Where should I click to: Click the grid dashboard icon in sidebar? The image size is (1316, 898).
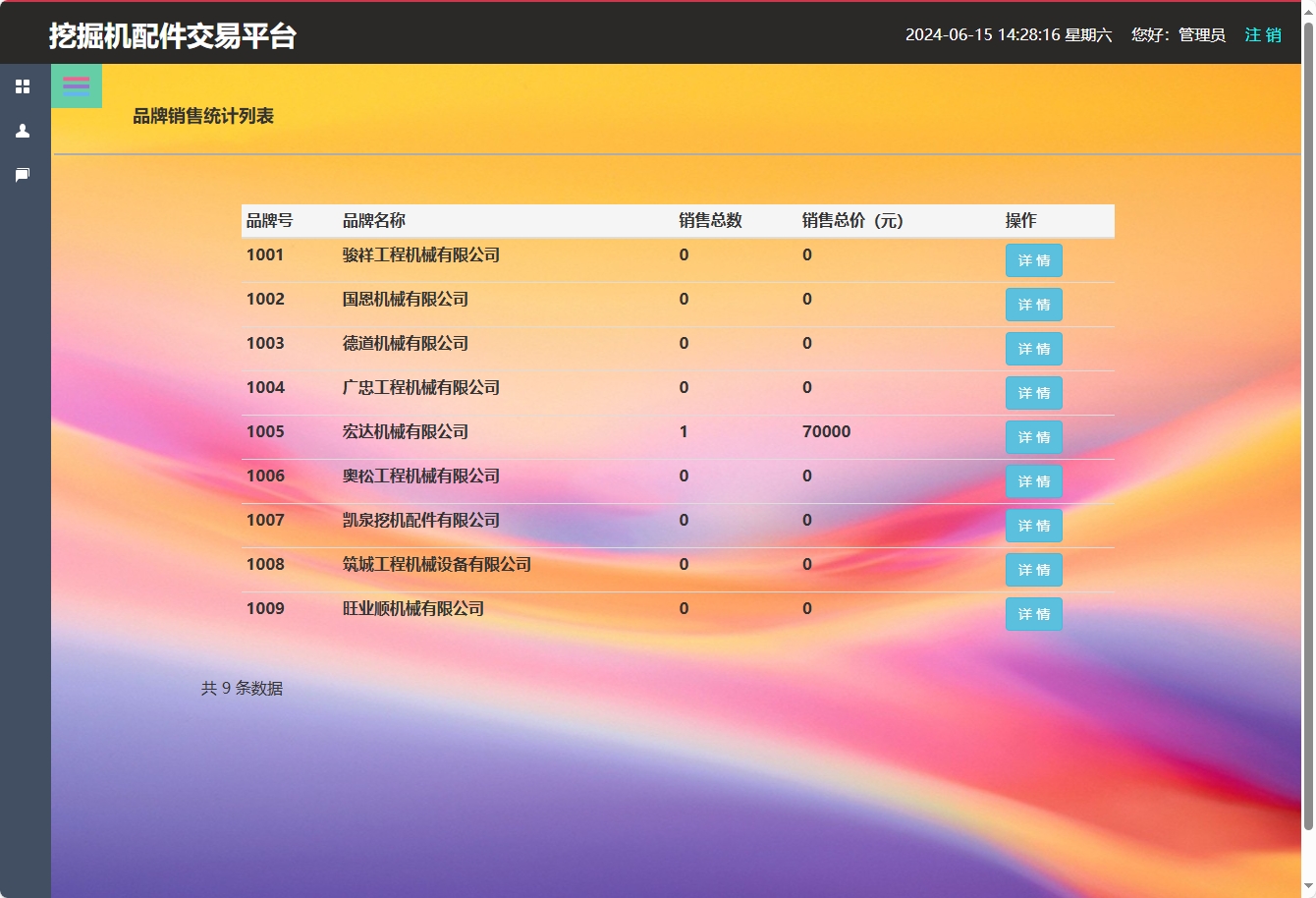coord(23,86)
